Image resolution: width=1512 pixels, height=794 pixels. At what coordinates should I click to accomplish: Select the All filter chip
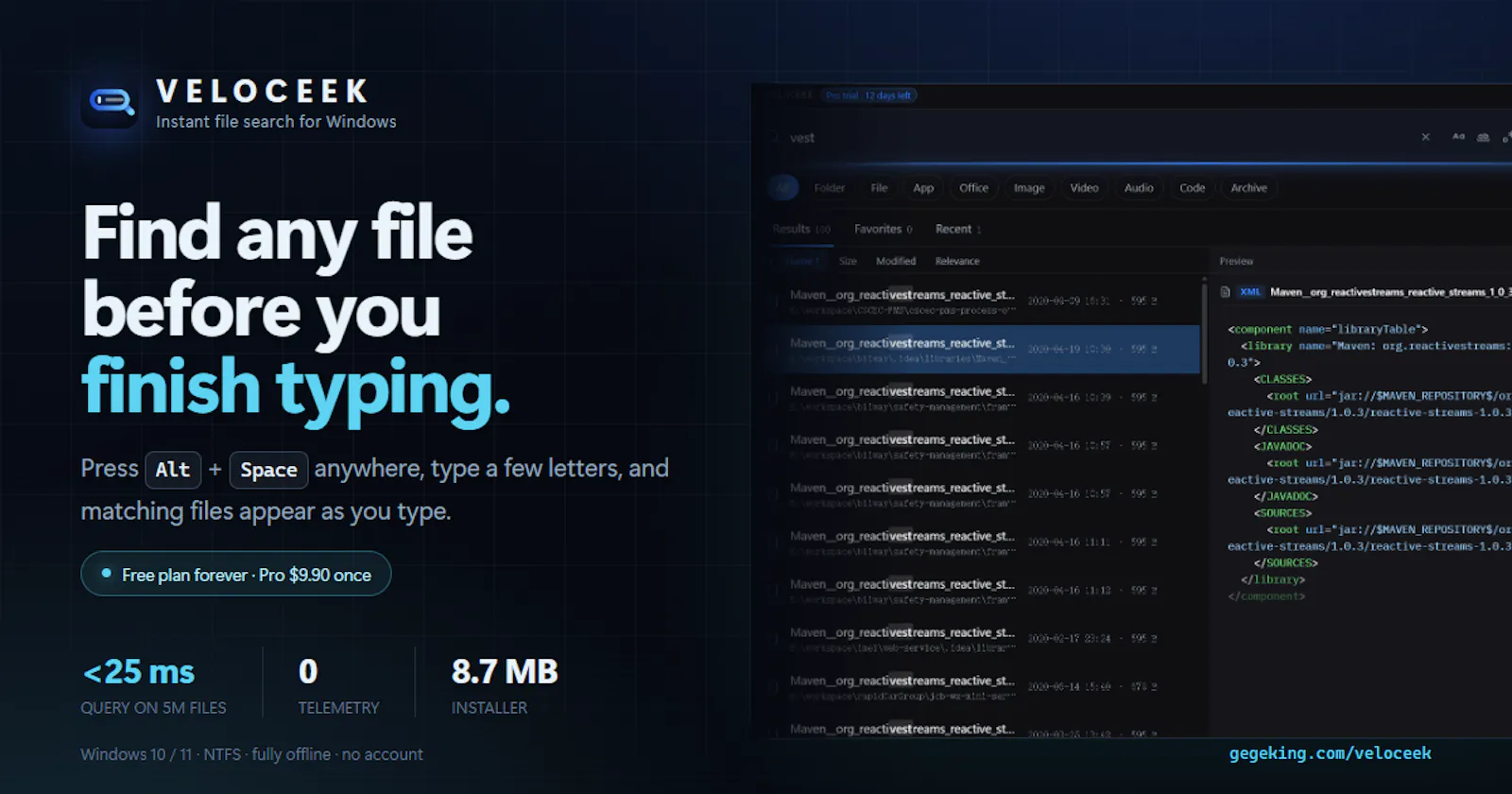tap(782, 188)
